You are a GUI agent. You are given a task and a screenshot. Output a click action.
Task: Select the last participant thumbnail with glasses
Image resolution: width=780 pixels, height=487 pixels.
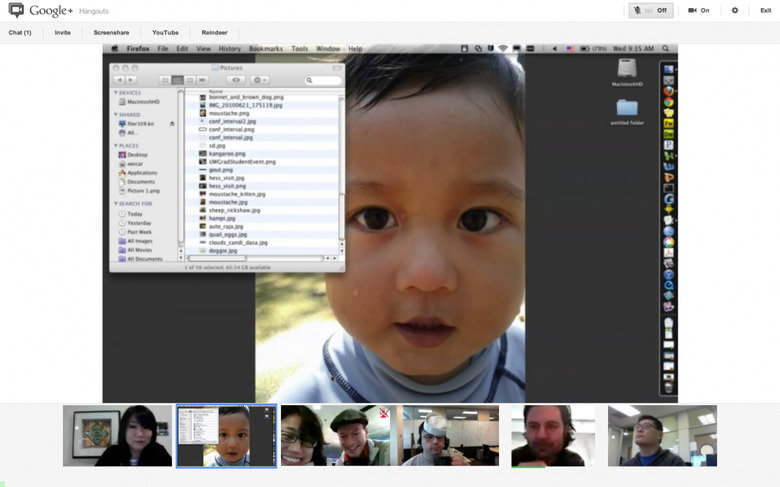point(662,436)
